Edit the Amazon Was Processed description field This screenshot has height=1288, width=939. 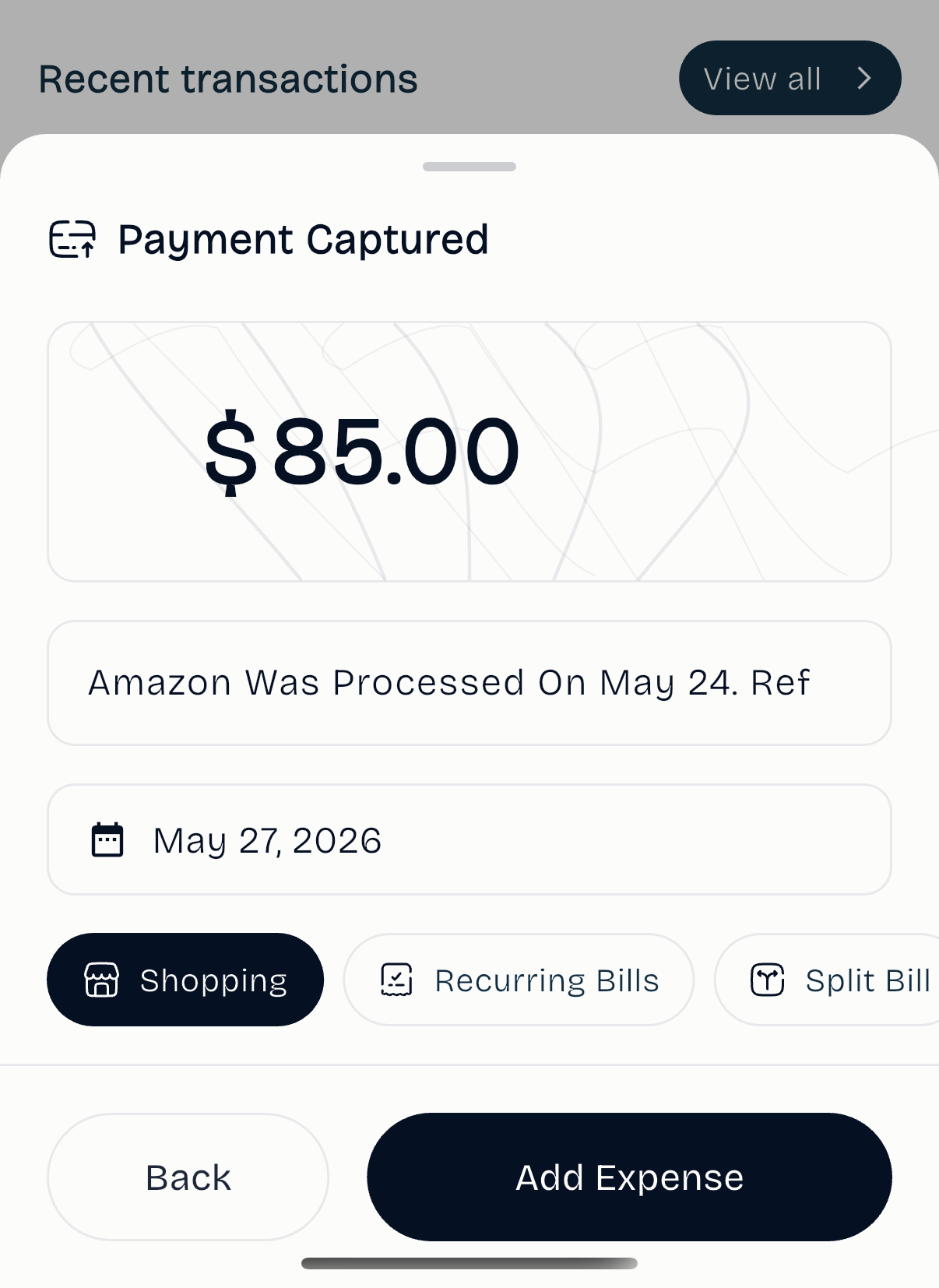point(469,683)
